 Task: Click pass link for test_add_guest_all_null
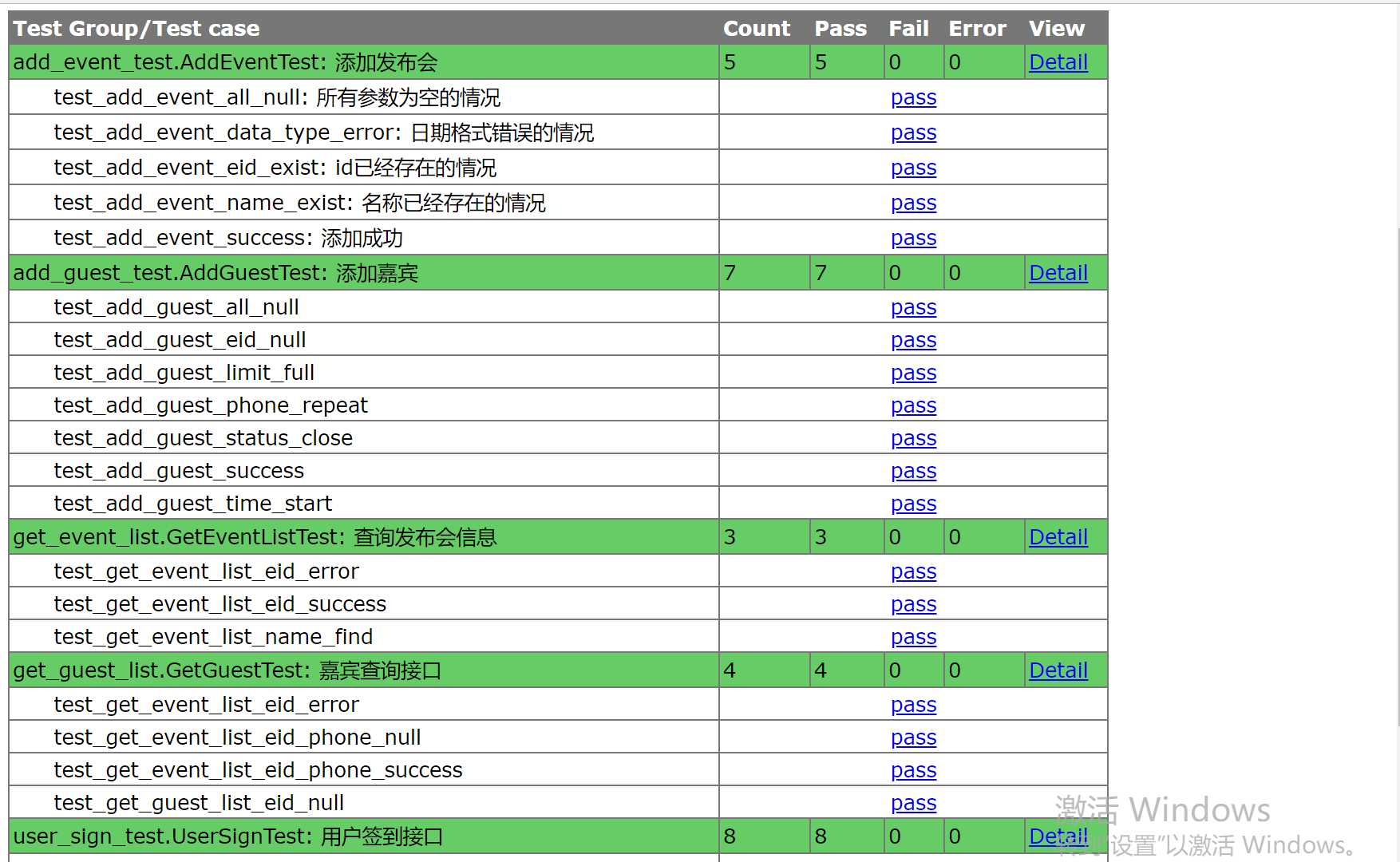pos(913,308)
